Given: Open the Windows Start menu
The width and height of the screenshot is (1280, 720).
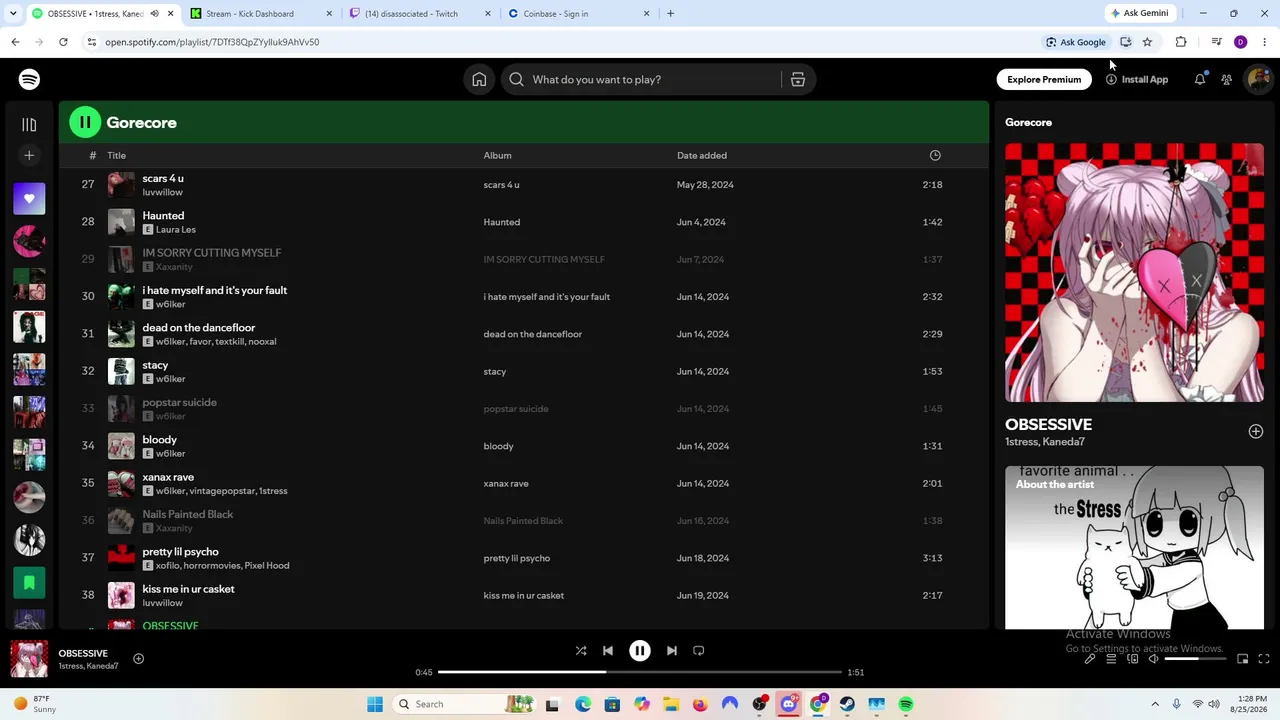Looking at the screenshot, I should click(375, 704).
